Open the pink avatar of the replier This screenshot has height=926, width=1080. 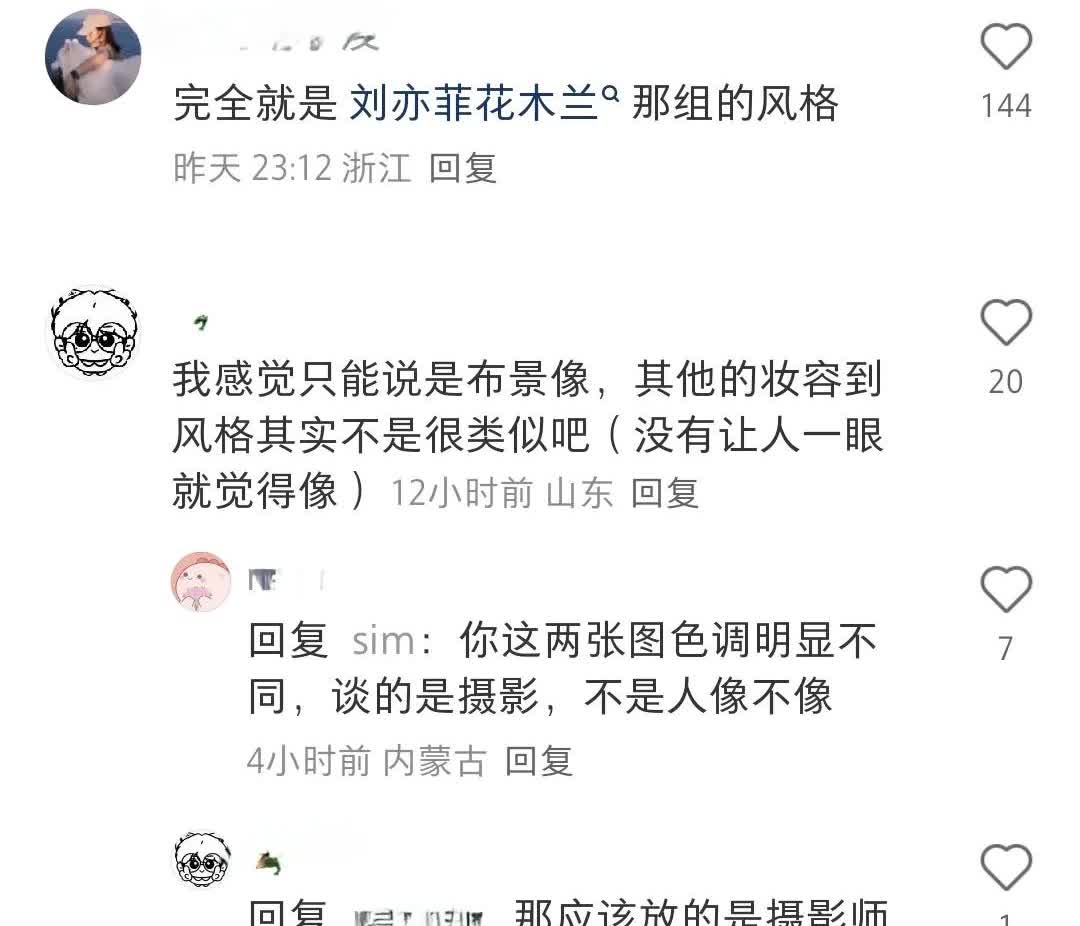coord(200,582)
